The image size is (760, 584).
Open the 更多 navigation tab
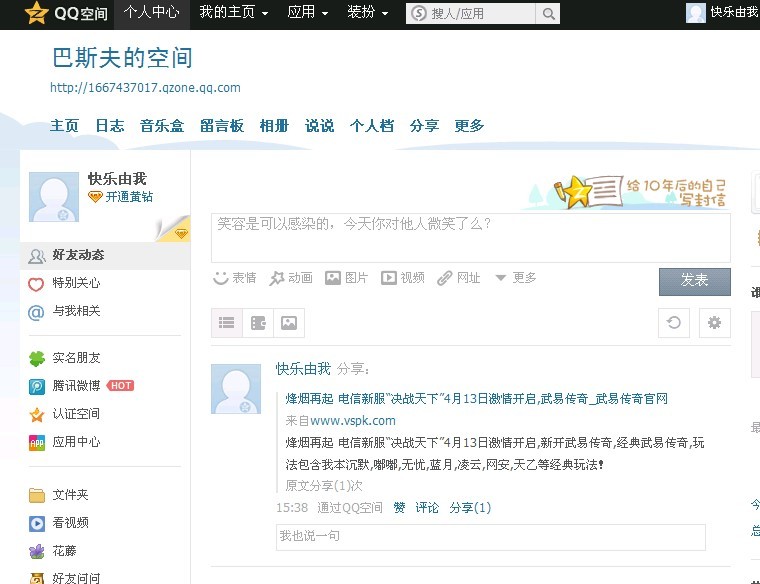(x=469, y=126)
